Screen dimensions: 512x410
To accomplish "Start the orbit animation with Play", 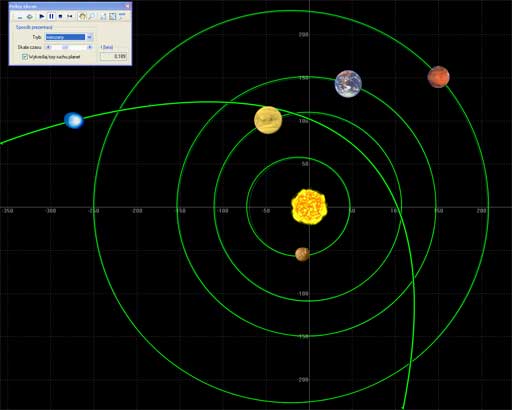I will click(x=42, y=16).
